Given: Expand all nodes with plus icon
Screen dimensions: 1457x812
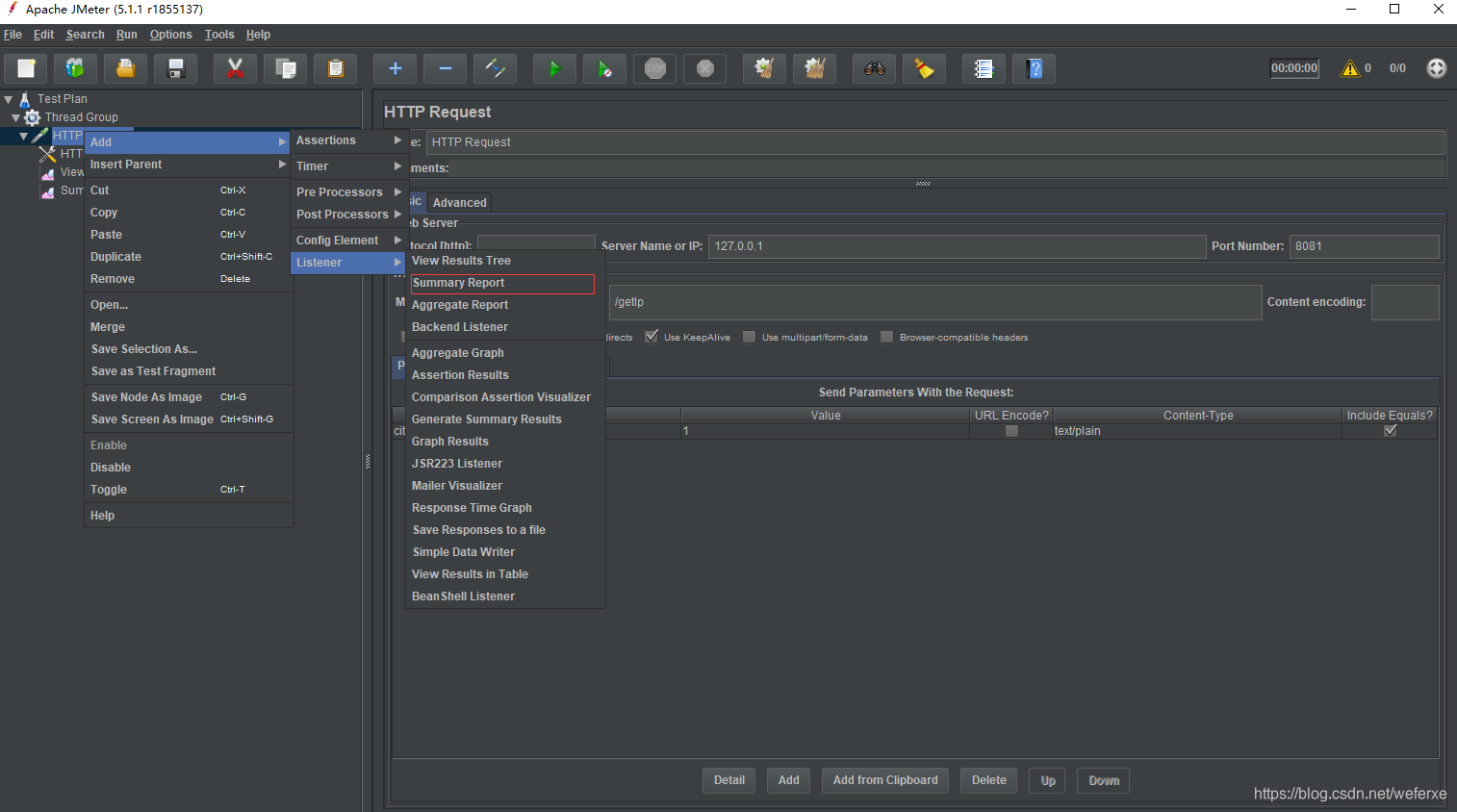Looking at the screenshot, I should [x=395, y=68].
